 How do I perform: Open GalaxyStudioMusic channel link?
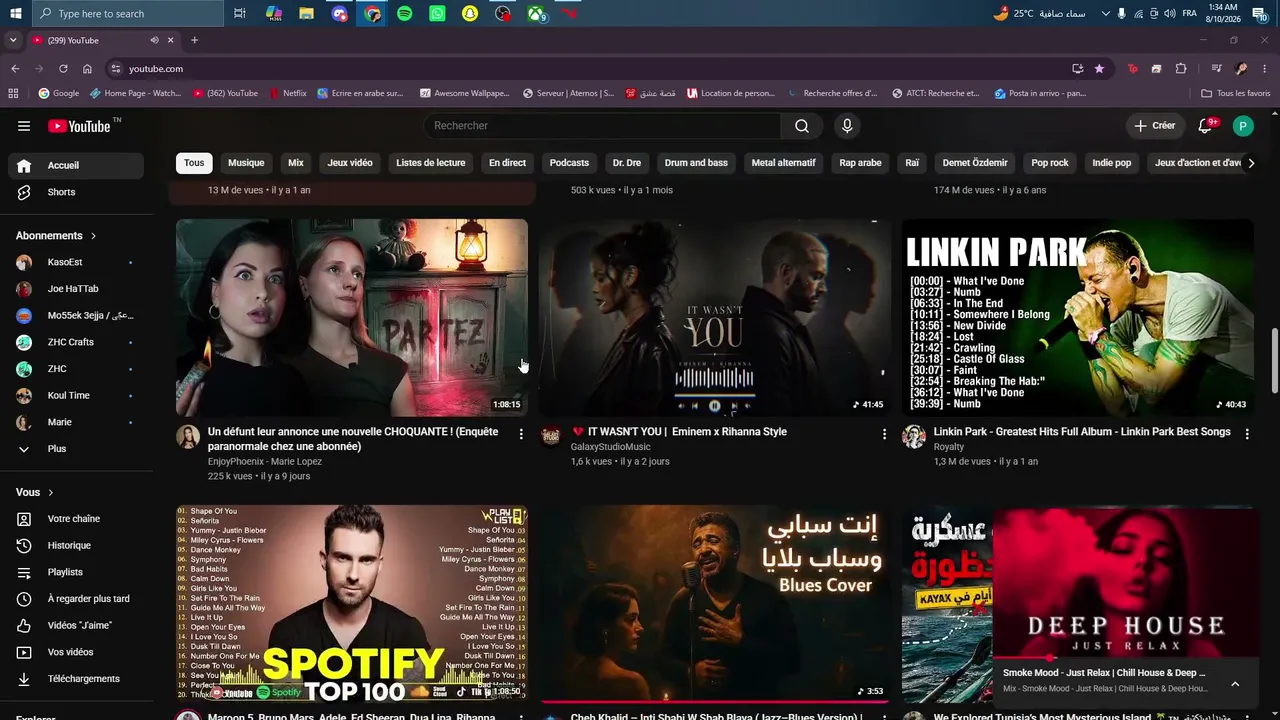610,447
